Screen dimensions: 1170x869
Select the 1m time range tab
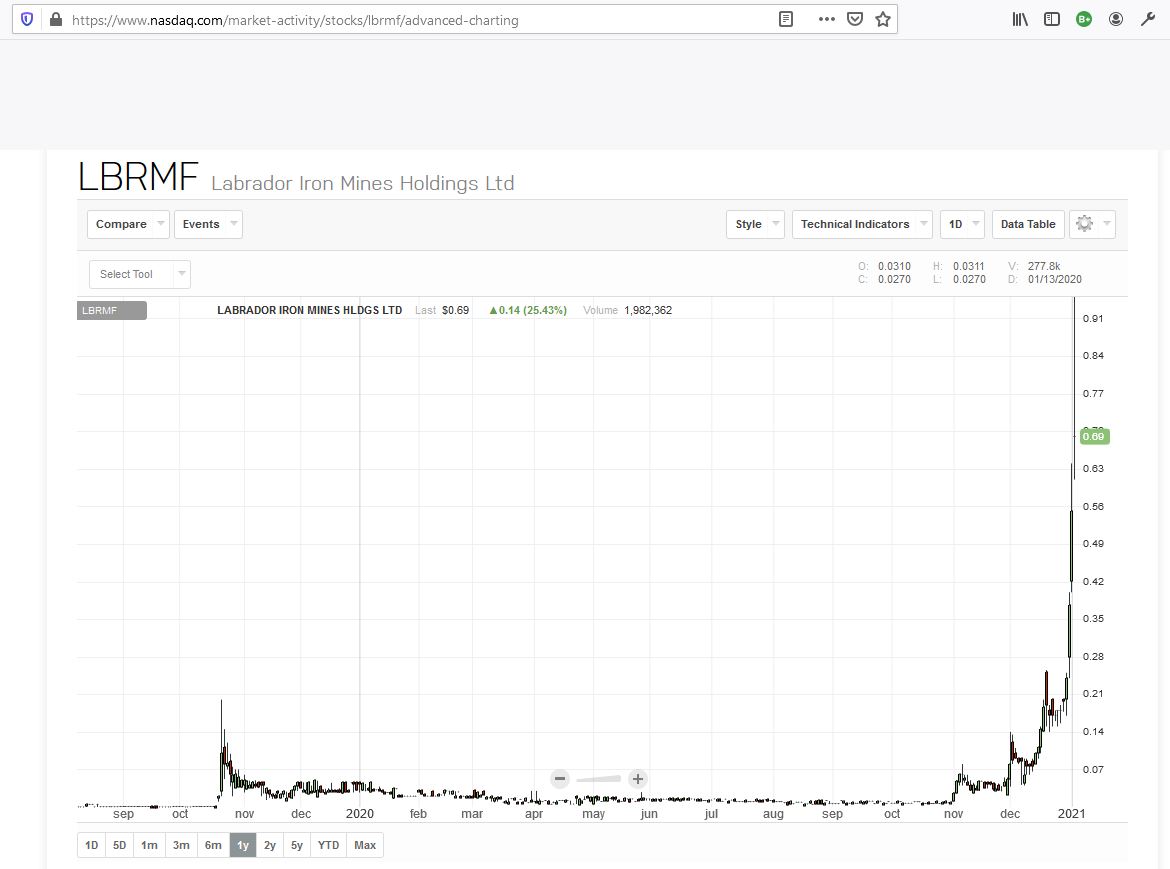tap(149, 845)
